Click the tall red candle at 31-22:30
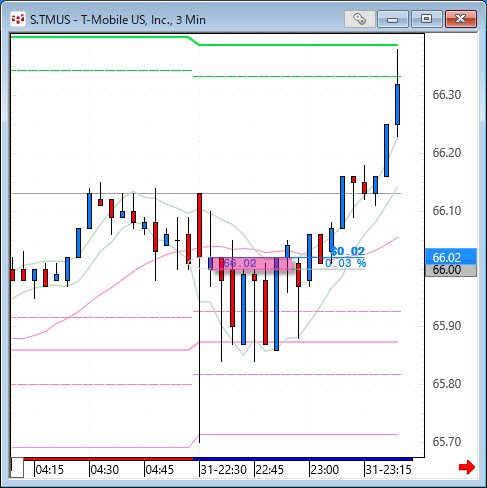Screen dimensions: 487x488 tap(199, 225)
